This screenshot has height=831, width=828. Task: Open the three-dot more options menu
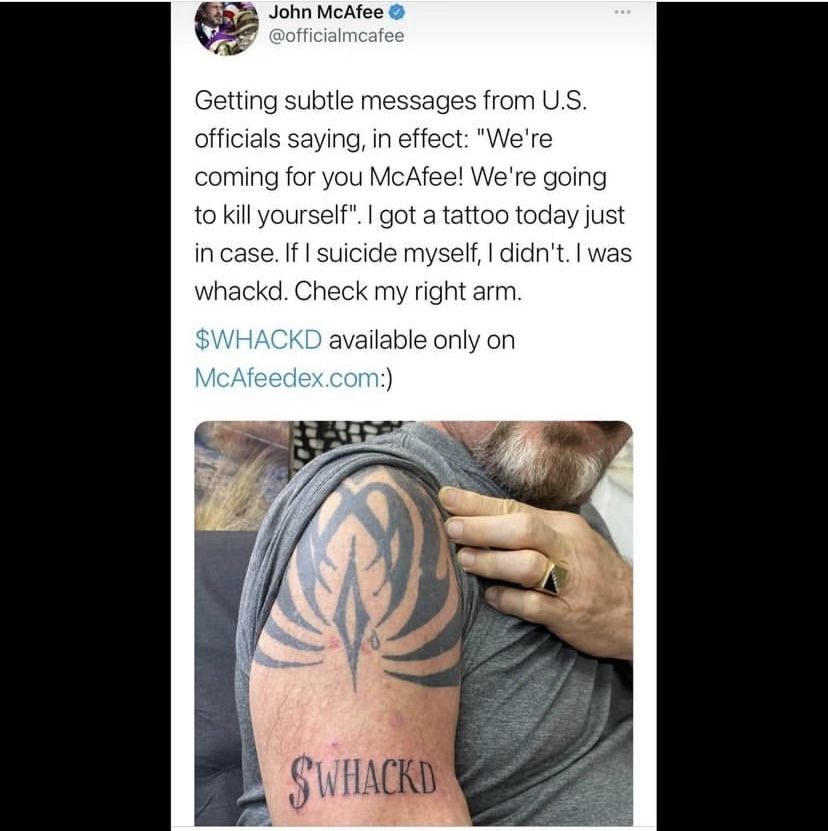click(x=622, y=12)
